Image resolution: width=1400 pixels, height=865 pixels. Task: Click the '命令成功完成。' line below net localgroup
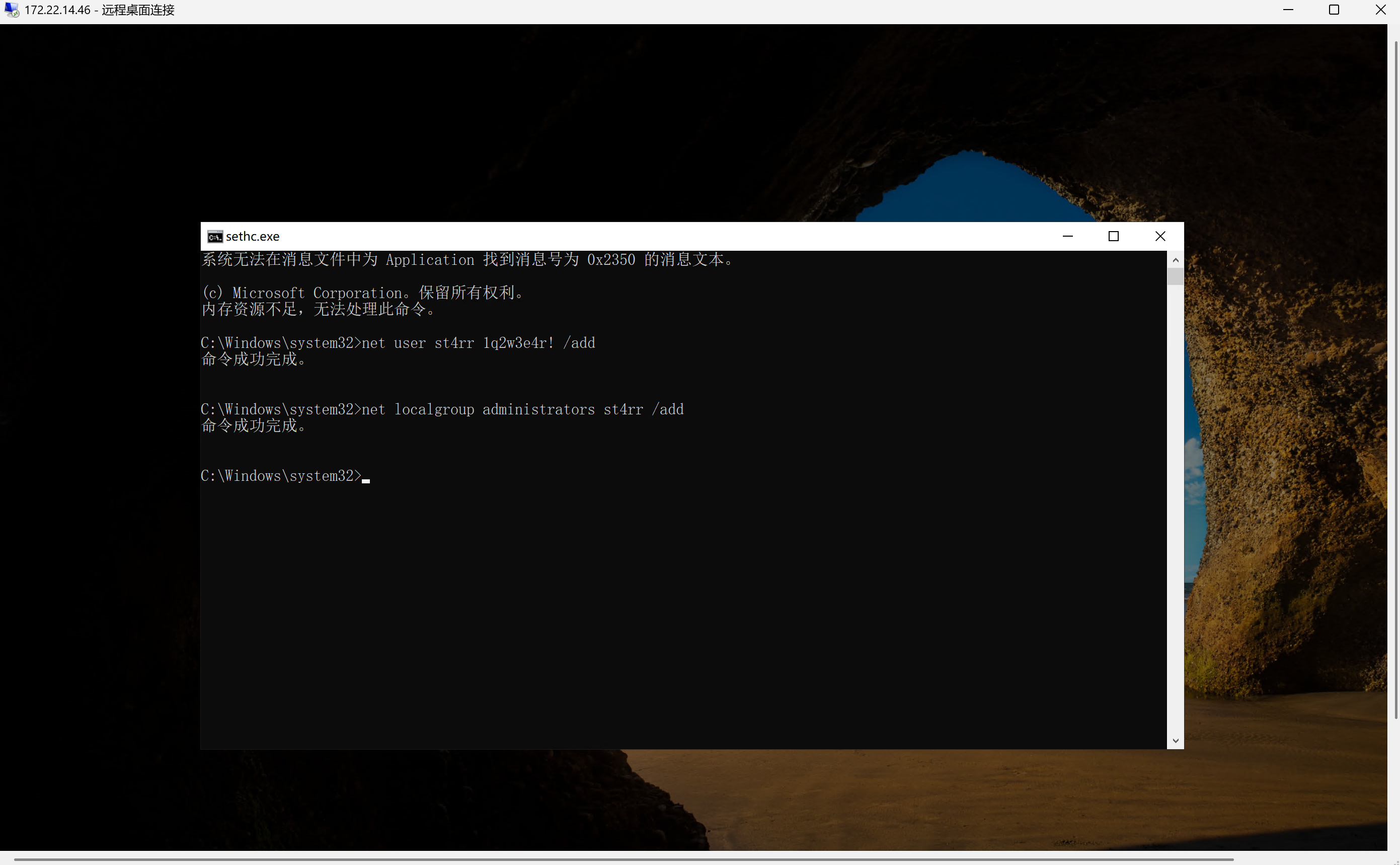pos(255,425)
